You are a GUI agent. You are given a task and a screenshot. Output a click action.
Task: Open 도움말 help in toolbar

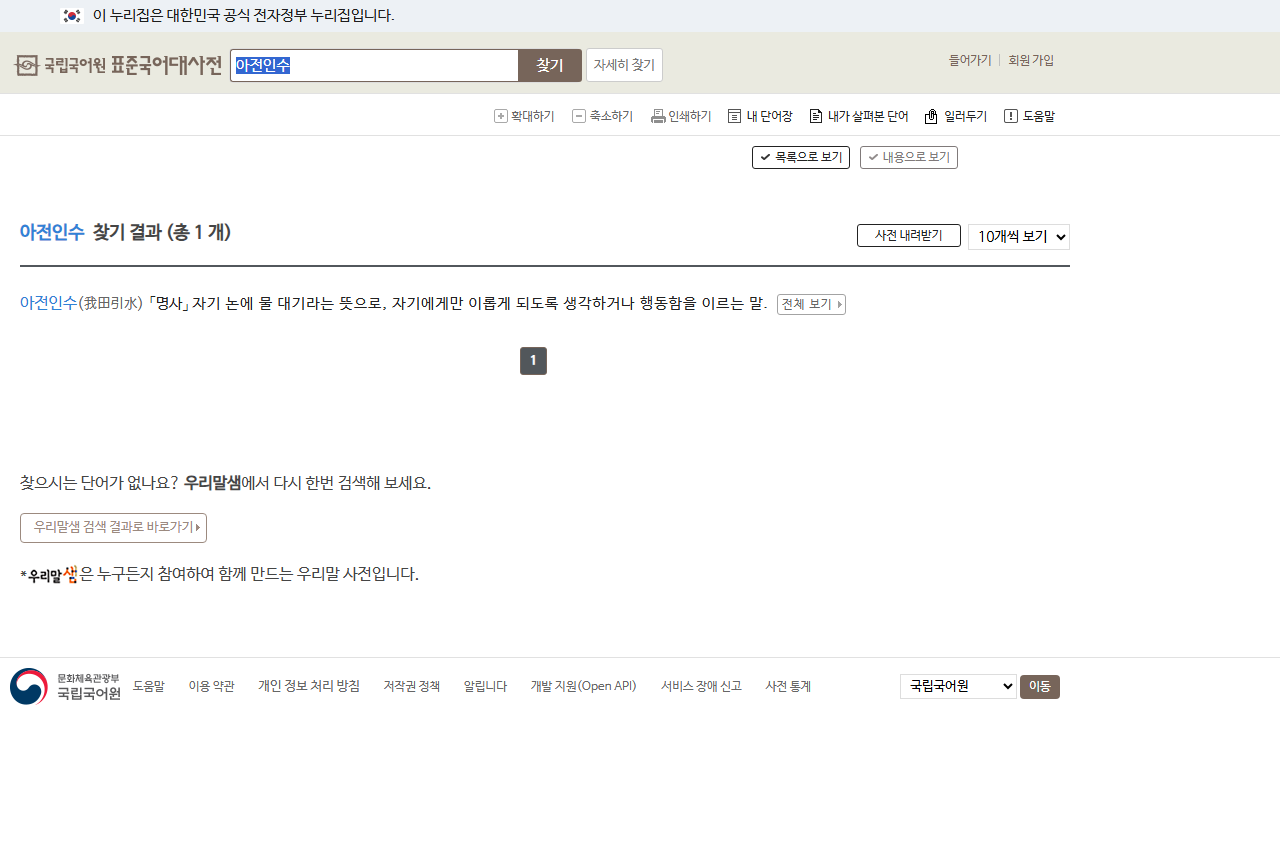1030,116
